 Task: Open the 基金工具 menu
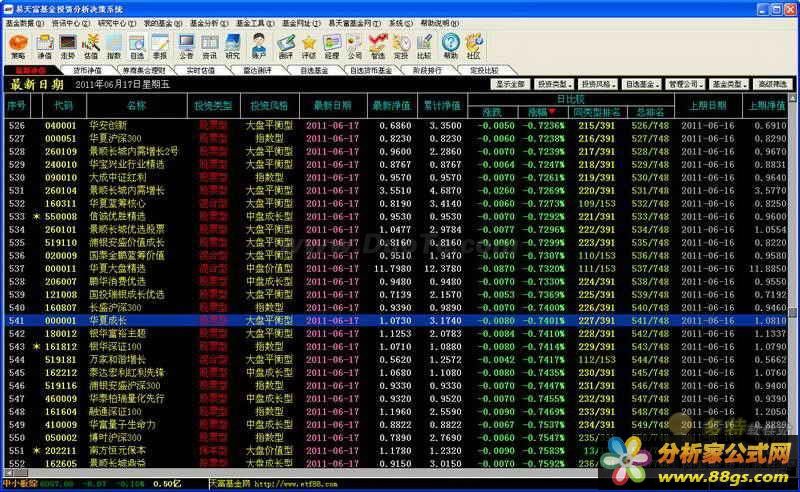point(255,23)
